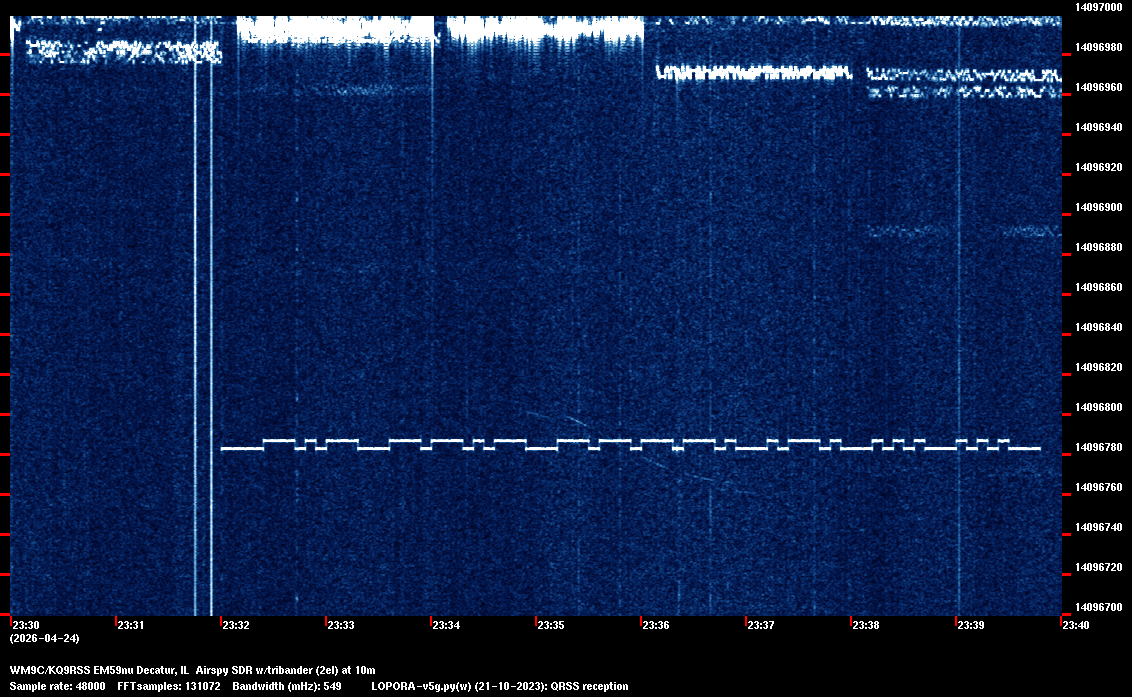This screenshot has width=1132, height=697.
Task: Click the stepped FSK signal trace near 14096780
Action: (630, 445)
